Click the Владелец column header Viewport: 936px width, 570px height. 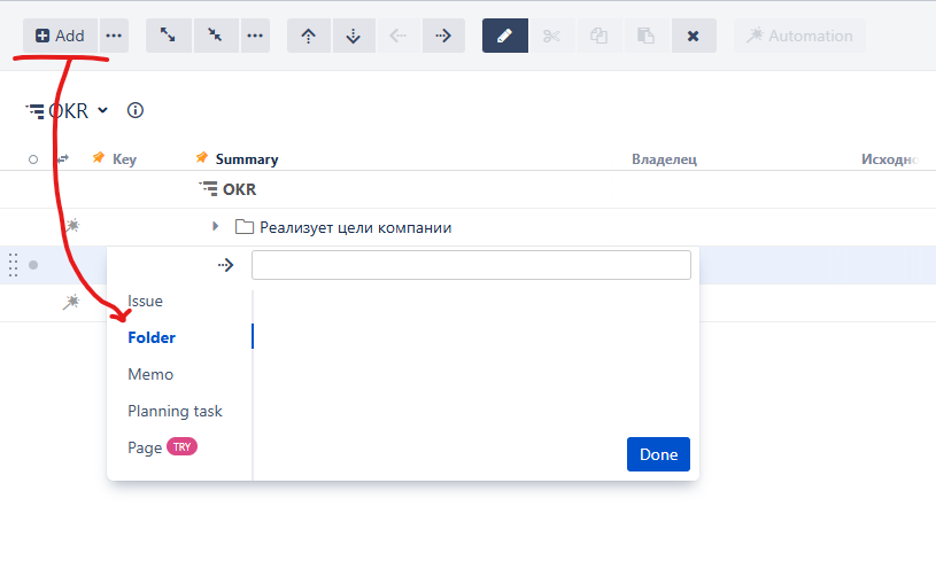coord(664,159)
